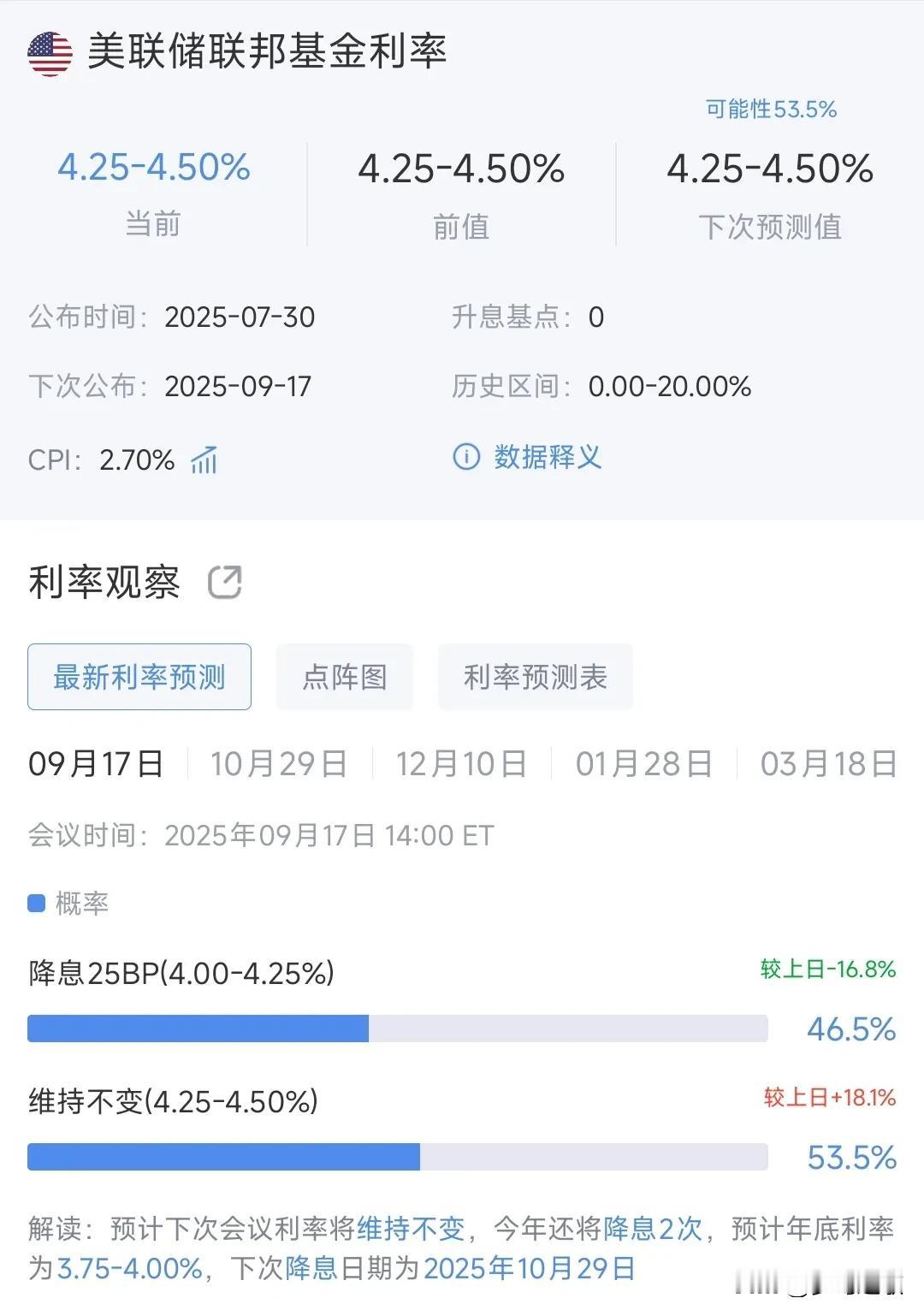Click the US flag icon
924x1316 pixels.
(x=50, y=54)
